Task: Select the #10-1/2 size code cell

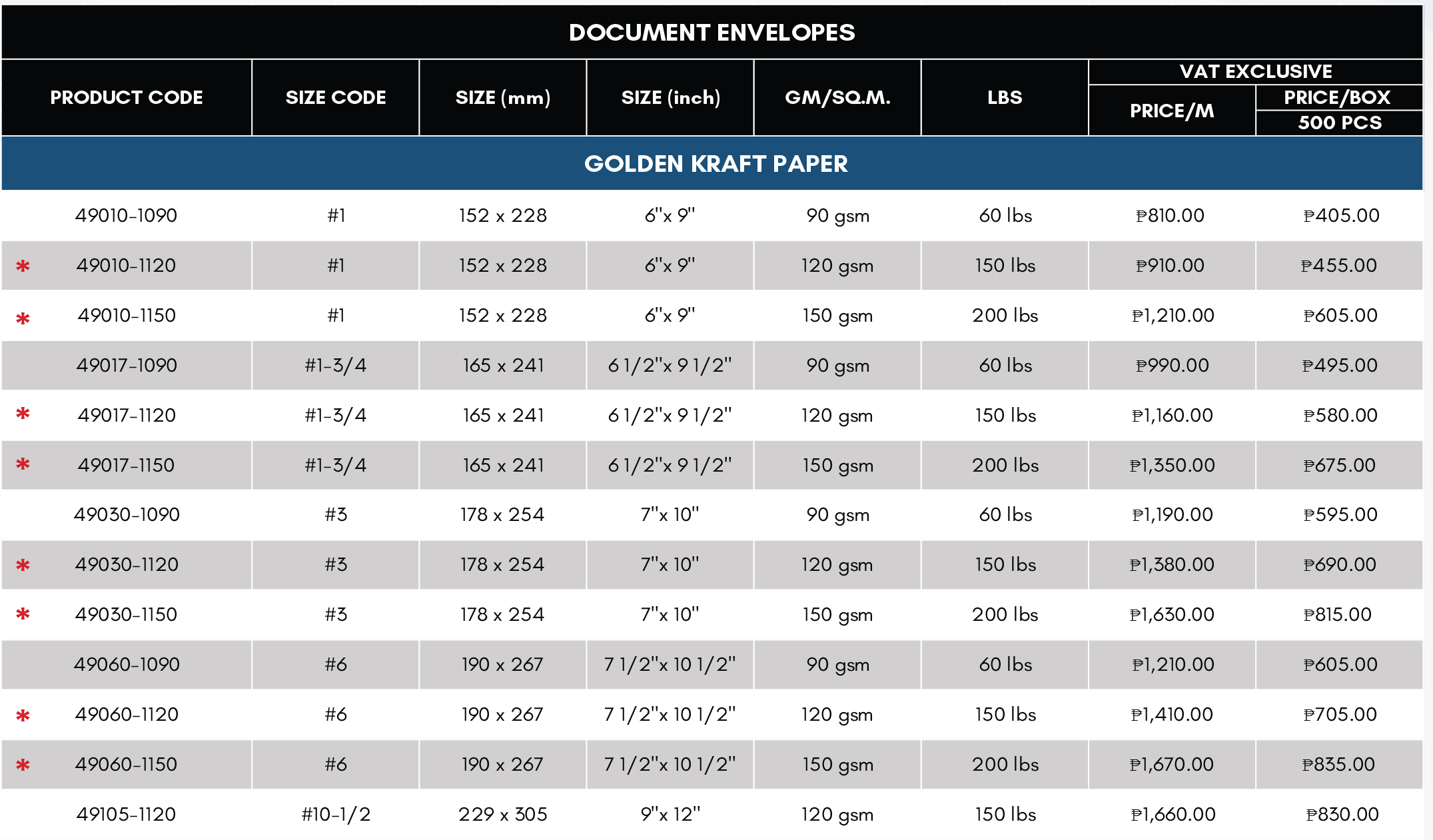Action: coord(336,814)
